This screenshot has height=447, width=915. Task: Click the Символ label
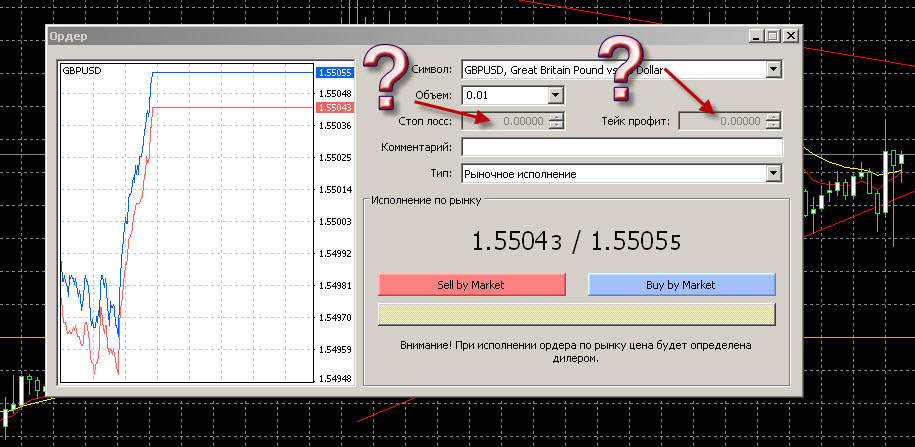[x=432, y=69]
